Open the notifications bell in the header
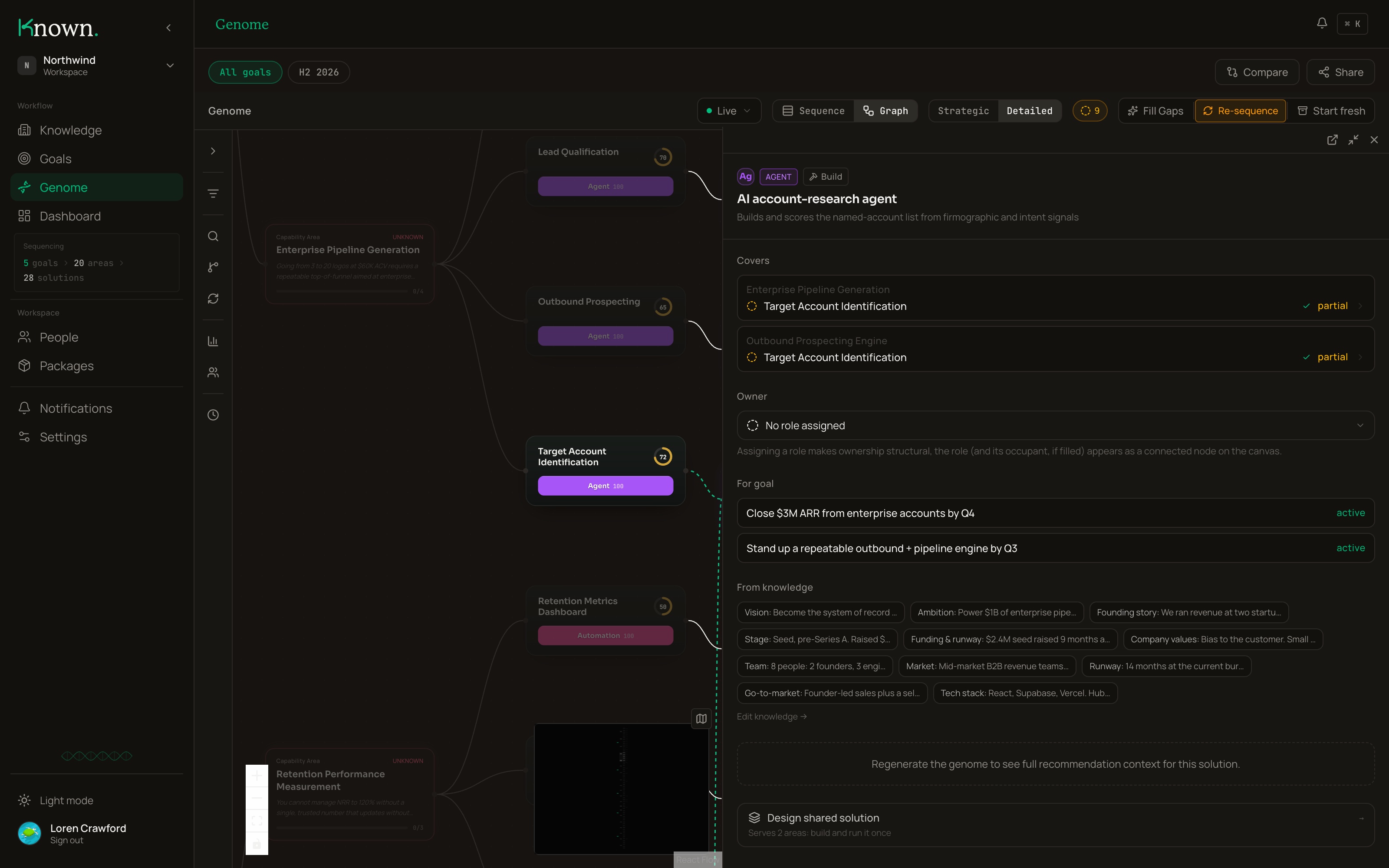 click(x=1322, y=23)
